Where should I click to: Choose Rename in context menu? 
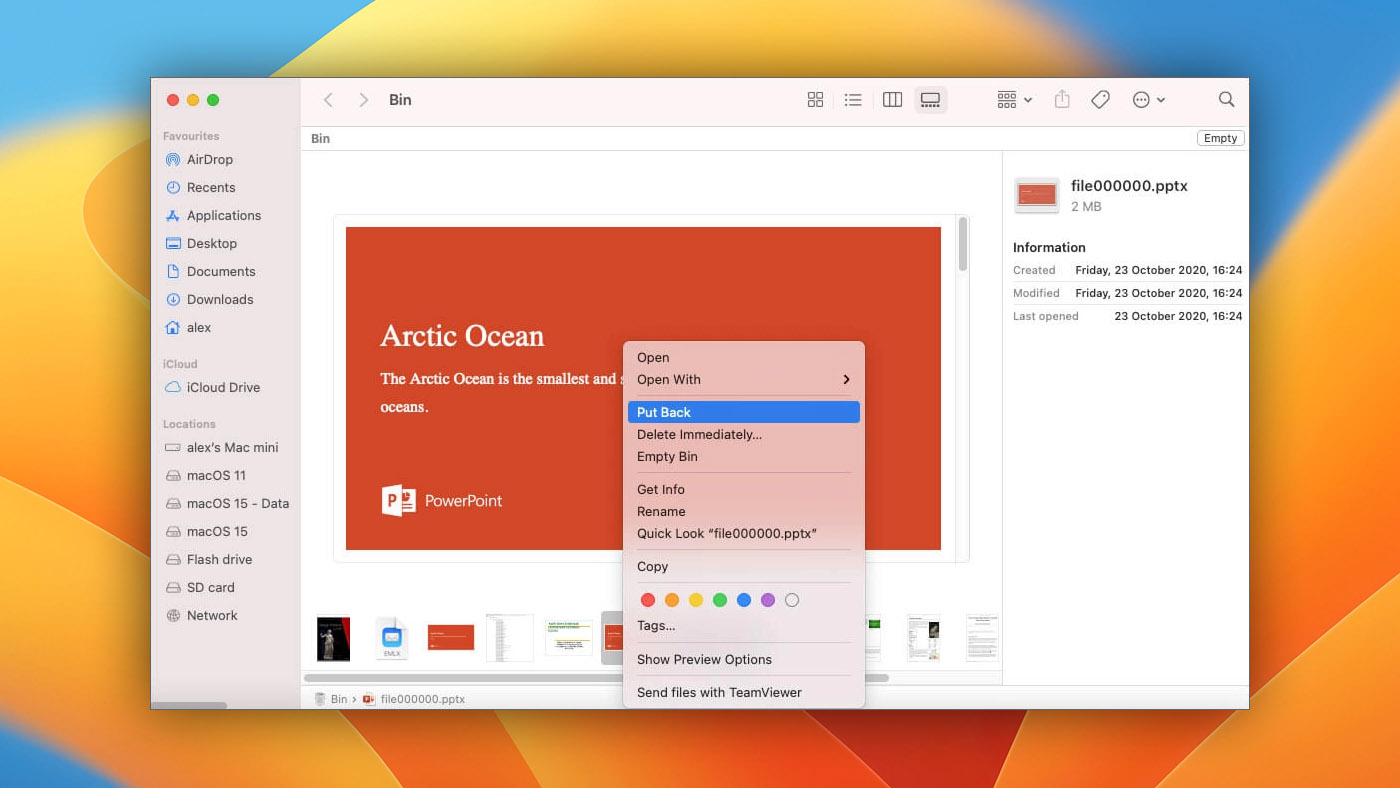pyautogui.click(x=743, y=512)
